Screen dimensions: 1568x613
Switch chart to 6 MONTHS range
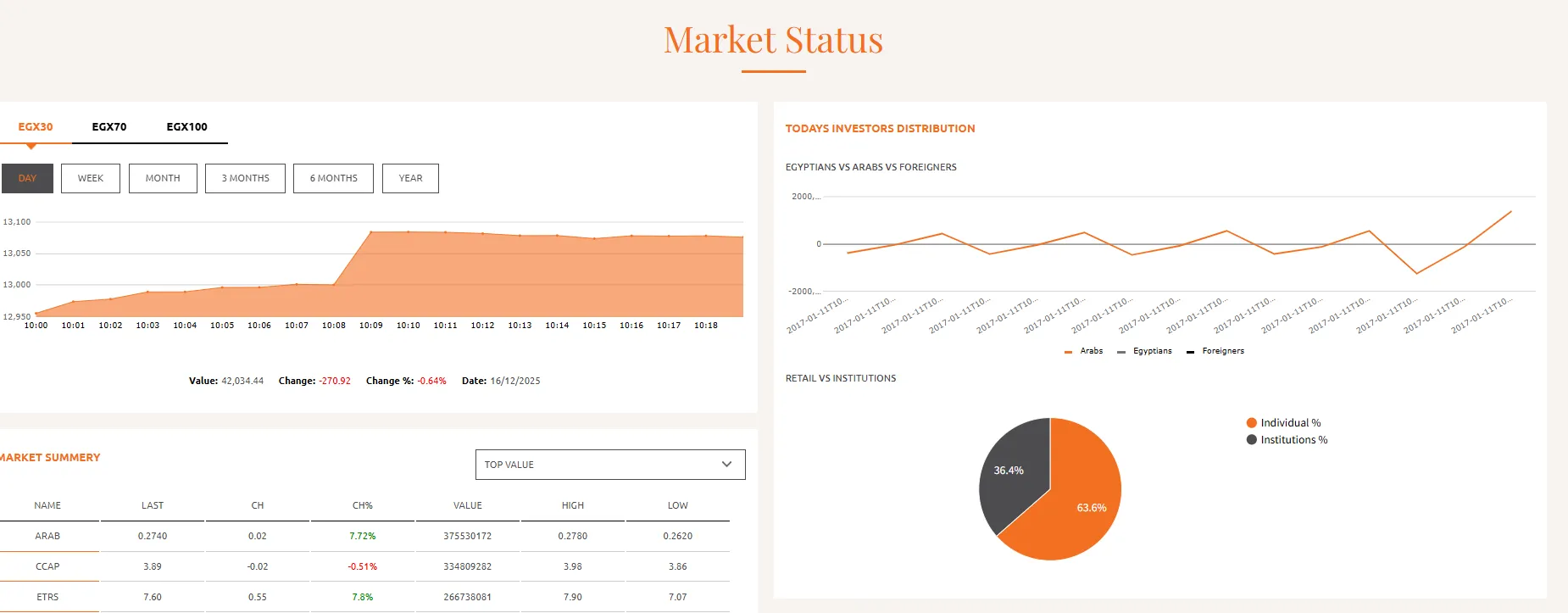(x=333, y=179)
